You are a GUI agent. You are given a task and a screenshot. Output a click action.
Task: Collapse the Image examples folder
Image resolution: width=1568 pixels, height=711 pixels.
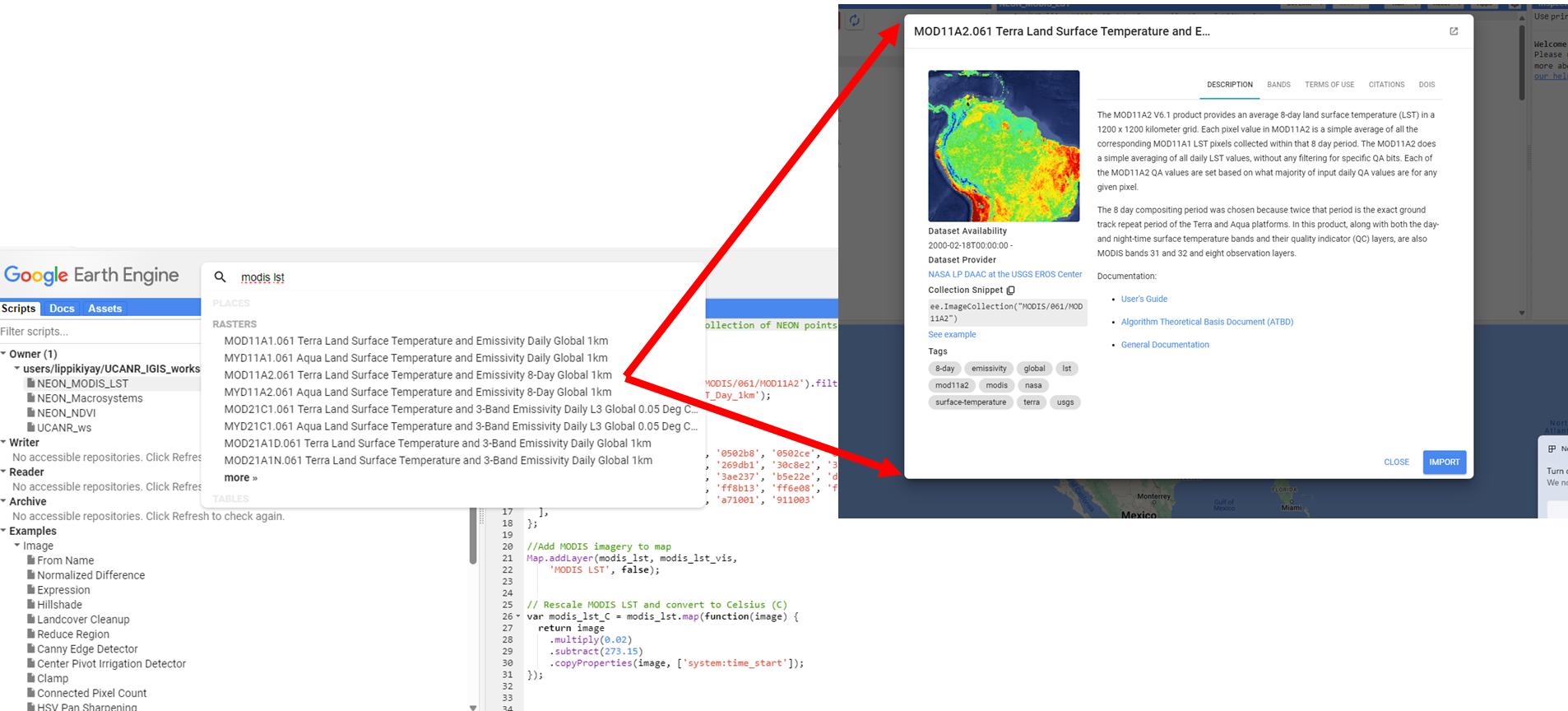tap(17, 546)
